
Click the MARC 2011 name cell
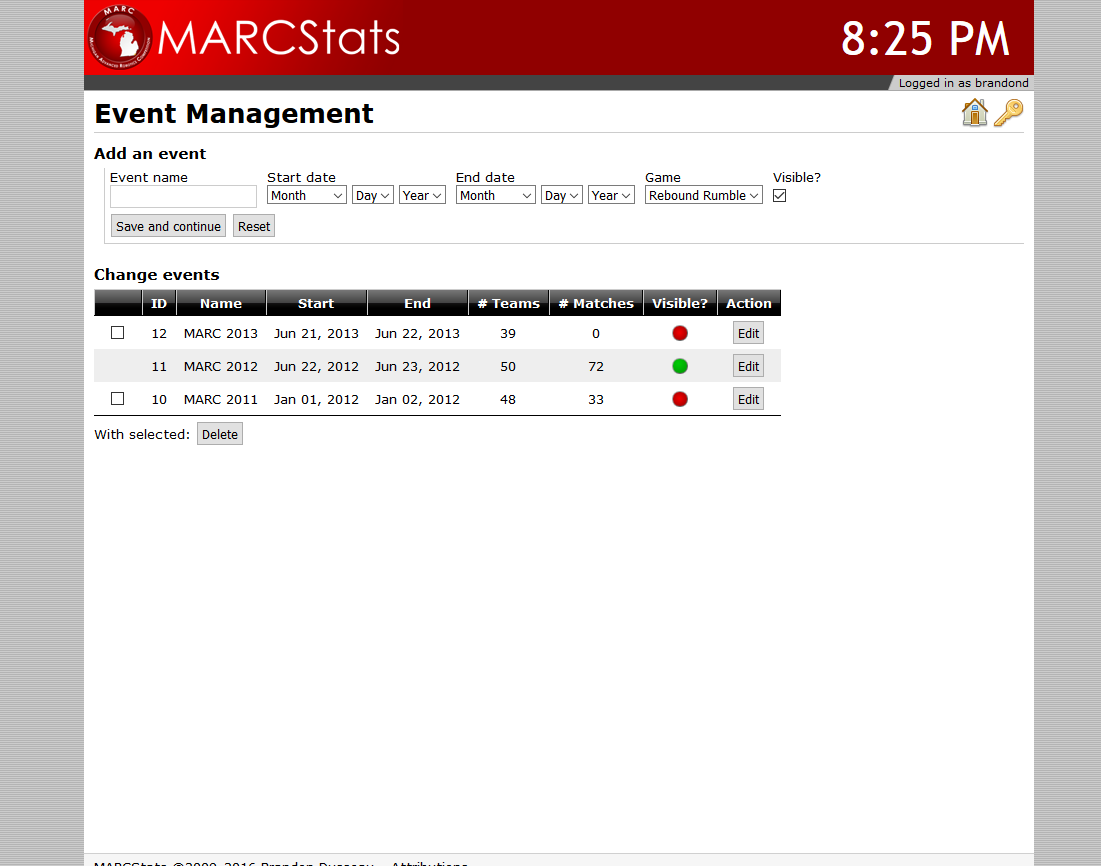pyautogui.click(x=220, y=400)
